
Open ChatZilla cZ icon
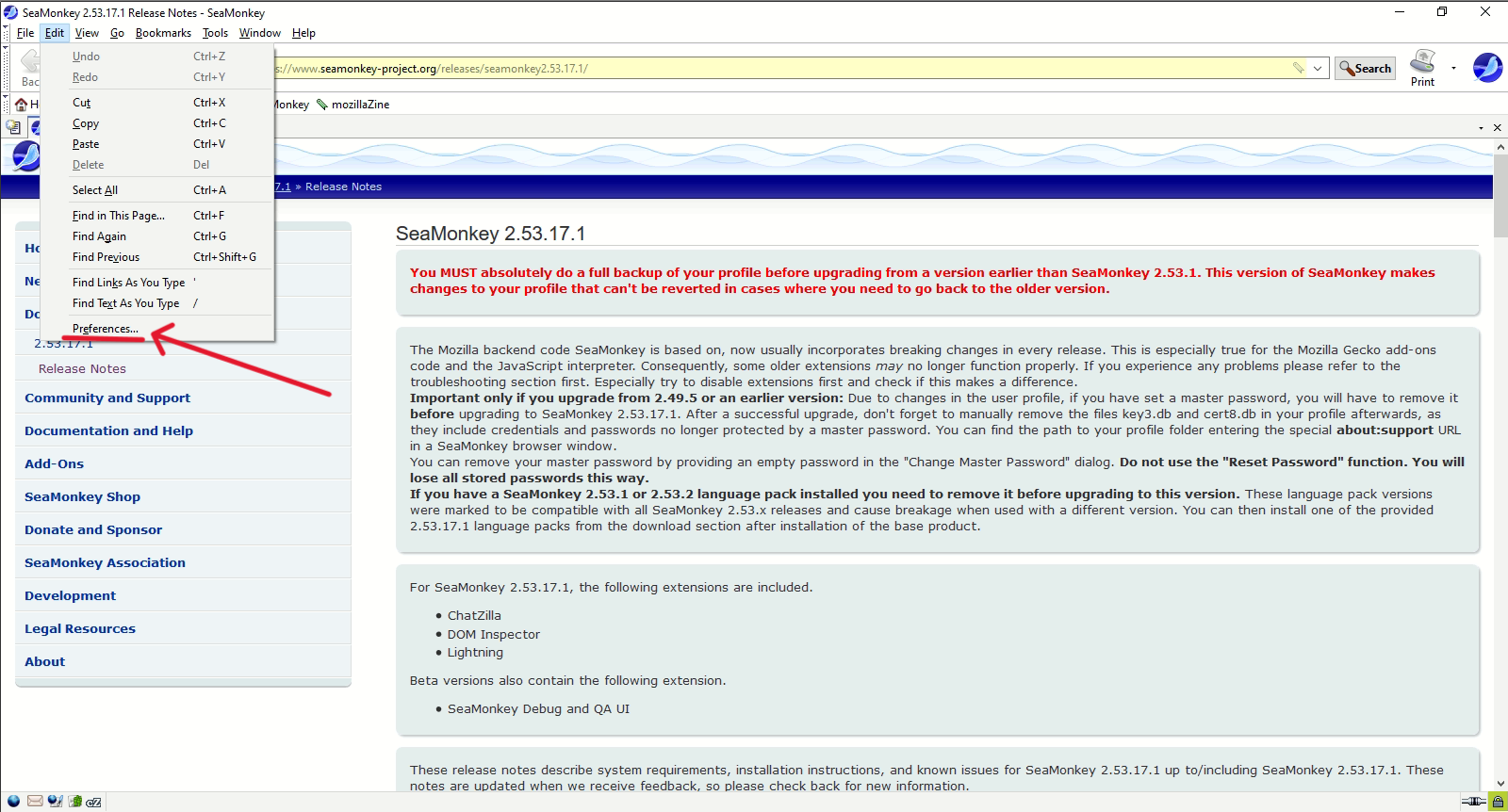[x=93, y=803]
